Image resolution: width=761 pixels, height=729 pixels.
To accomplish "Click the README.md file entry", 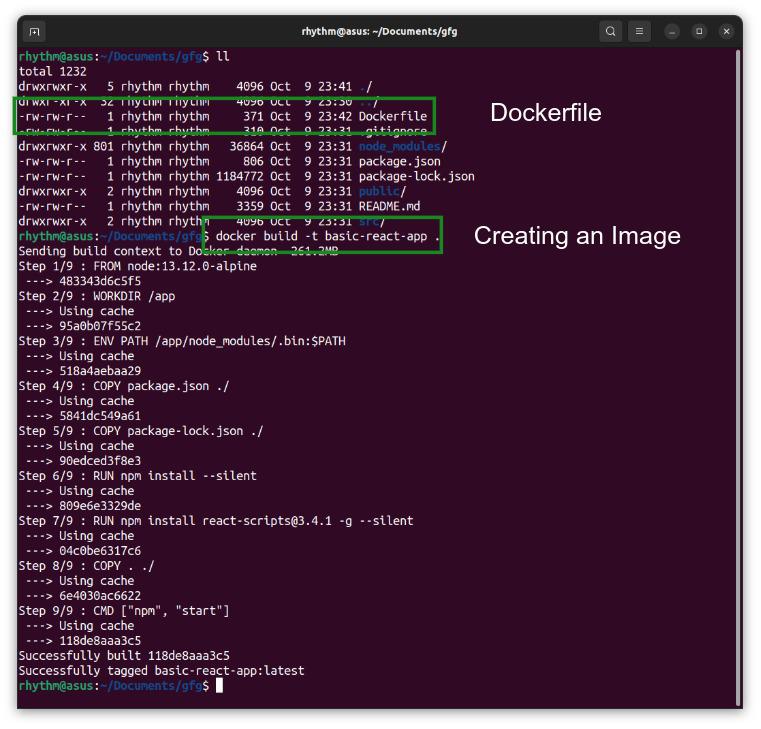I will coord(389,206).
